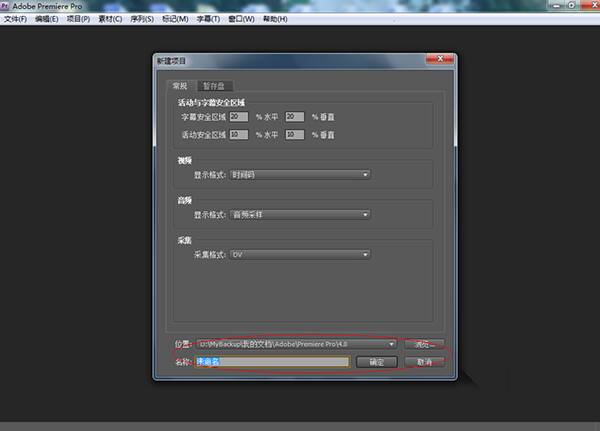600x431 pixels.
Task: Switch to the 暂存盘 tab
Action: (214, 86)
